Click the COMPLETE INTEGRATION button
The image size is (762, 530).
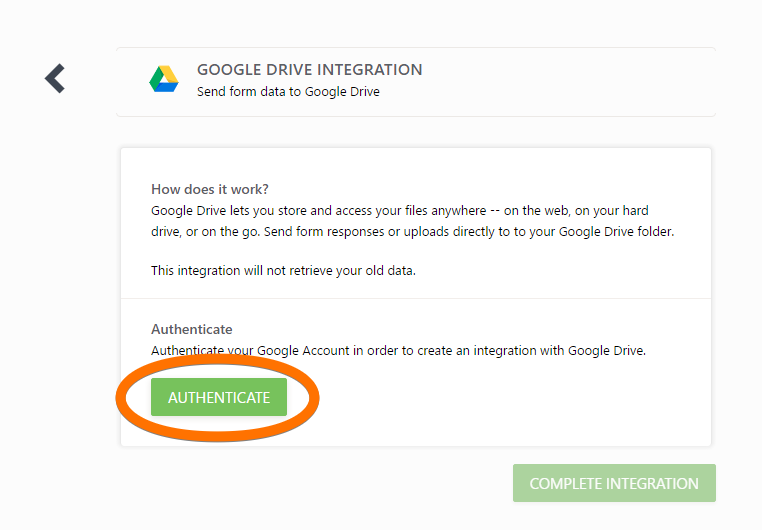point(614,483)
